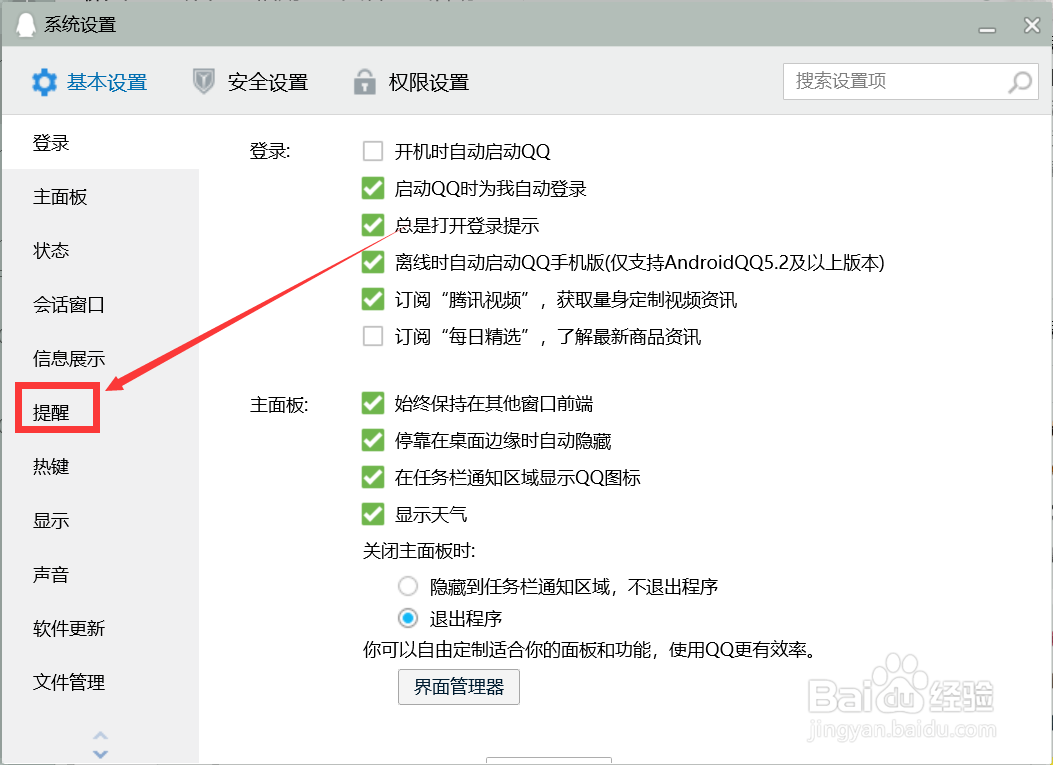Screen dimensions: 1053x765
Task: Click sidebar scroll-down chevron
Action: click(x=100, y=754)
